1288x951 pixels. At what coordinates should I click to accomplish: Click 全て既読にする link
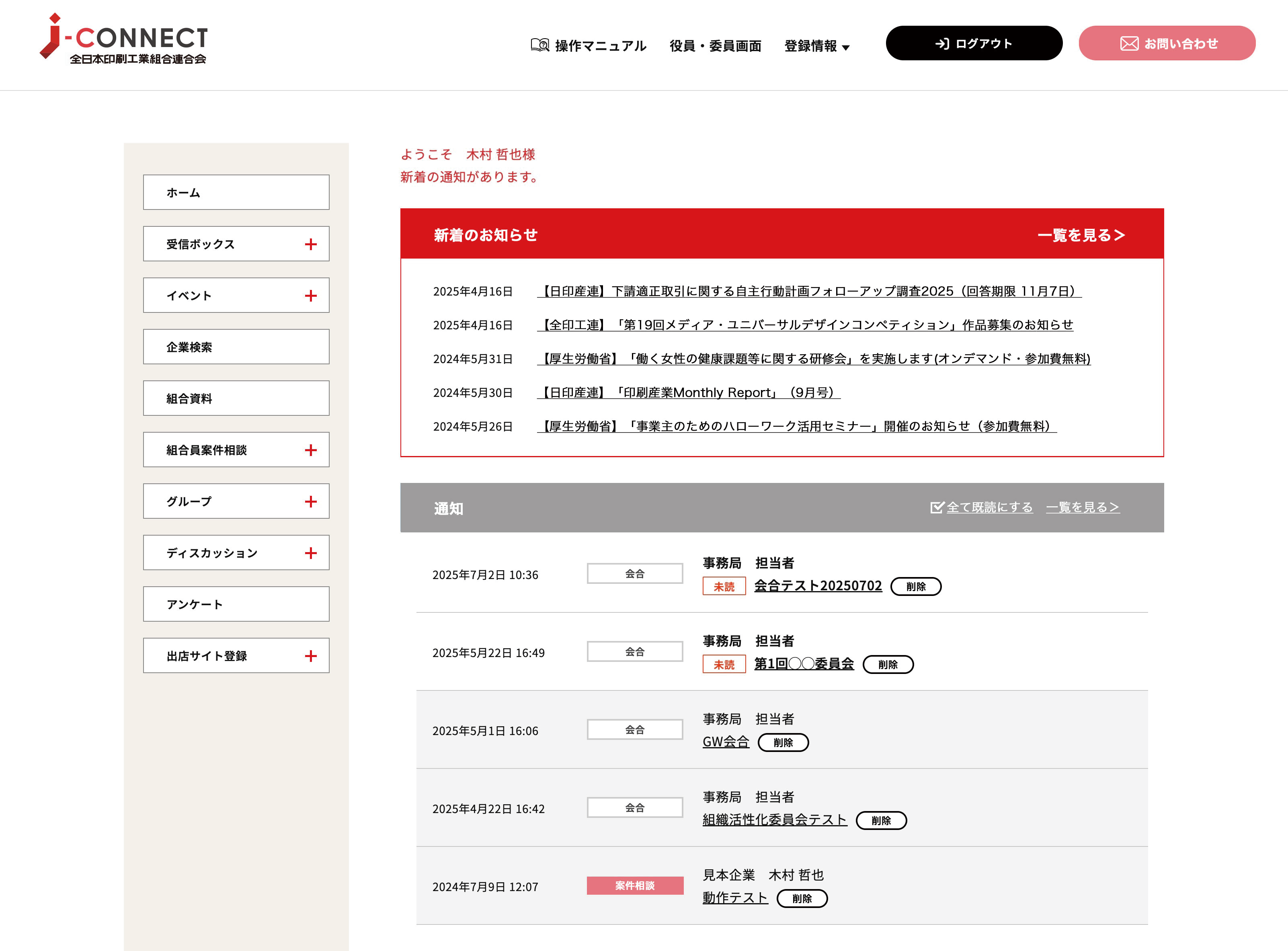989,507
